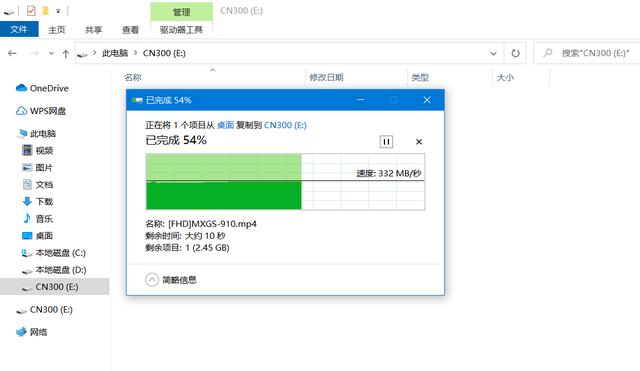Collapse details with the 简略信息 chevron
640x371 pixels.
pyautogui.click(x=152, y=280)
